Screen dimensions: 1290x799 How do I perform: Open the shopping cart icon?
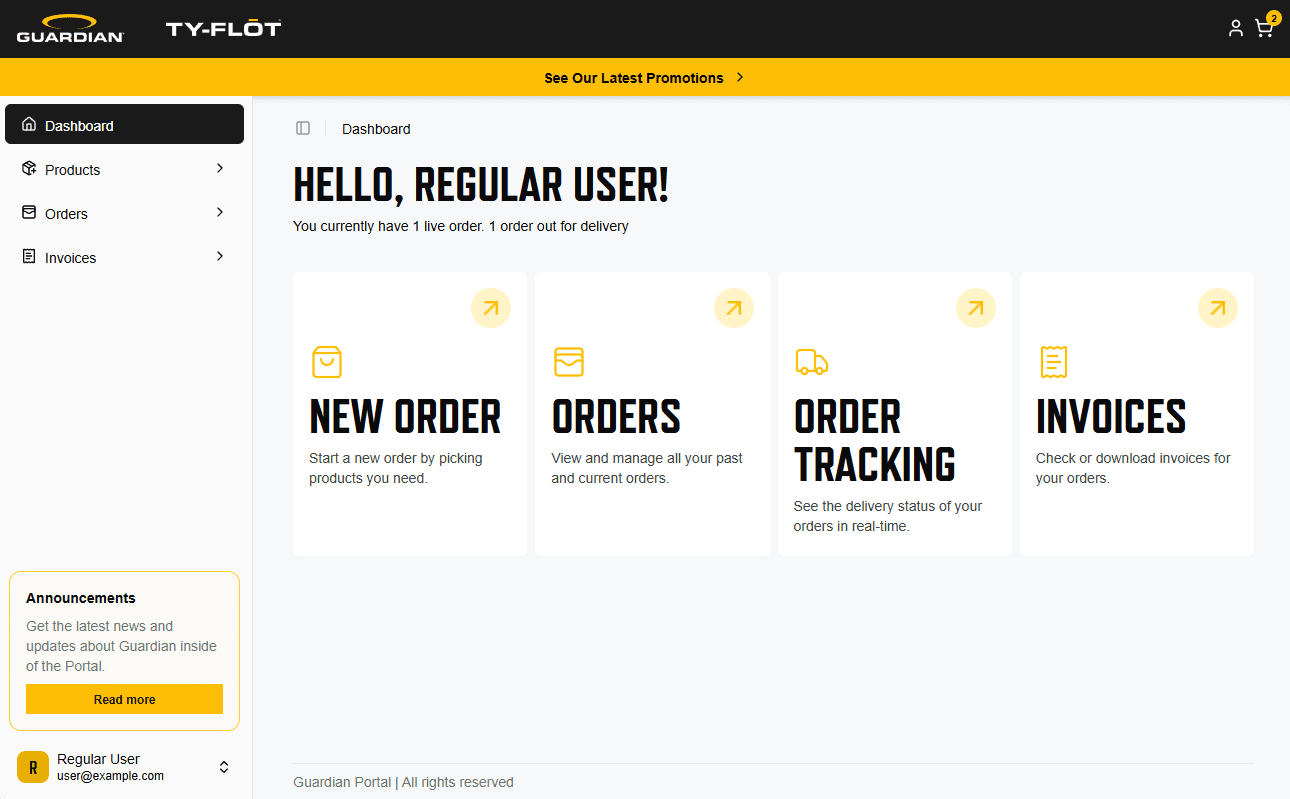click(x=1263, y=28)
